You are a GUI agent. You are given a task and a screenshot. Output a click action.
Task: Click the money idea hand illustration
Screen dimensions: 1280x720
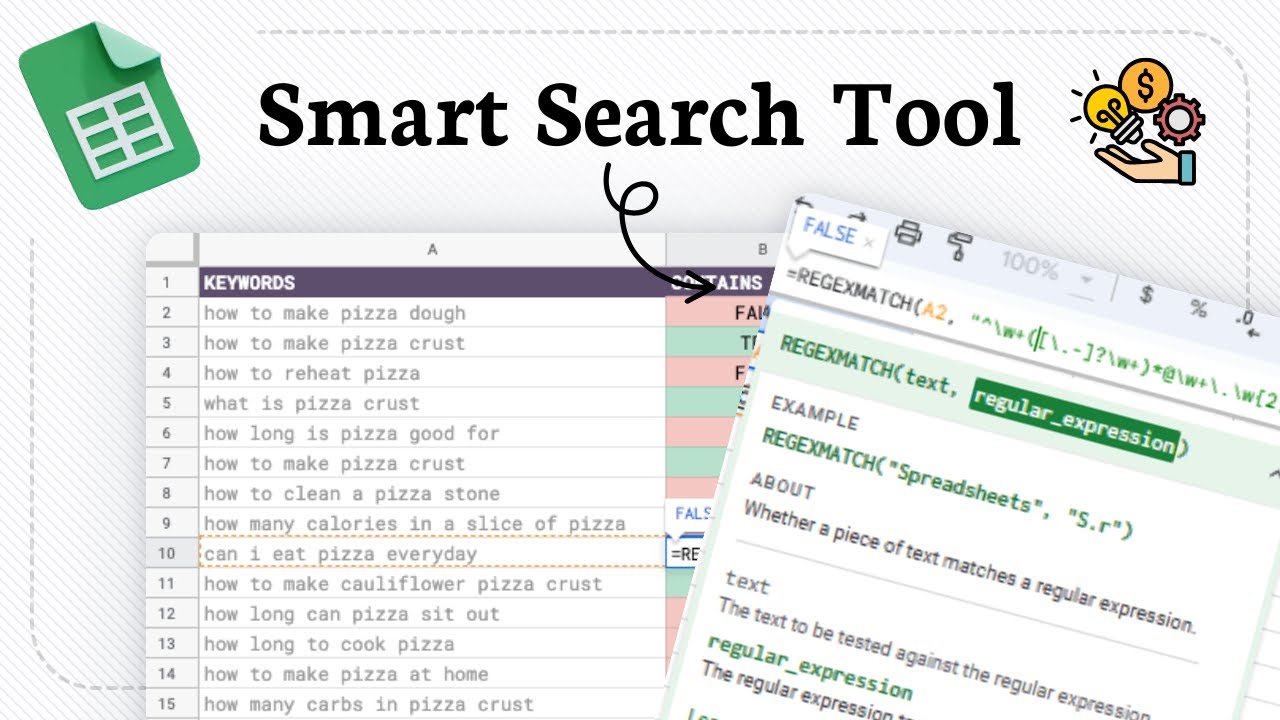click(1138, 120)
